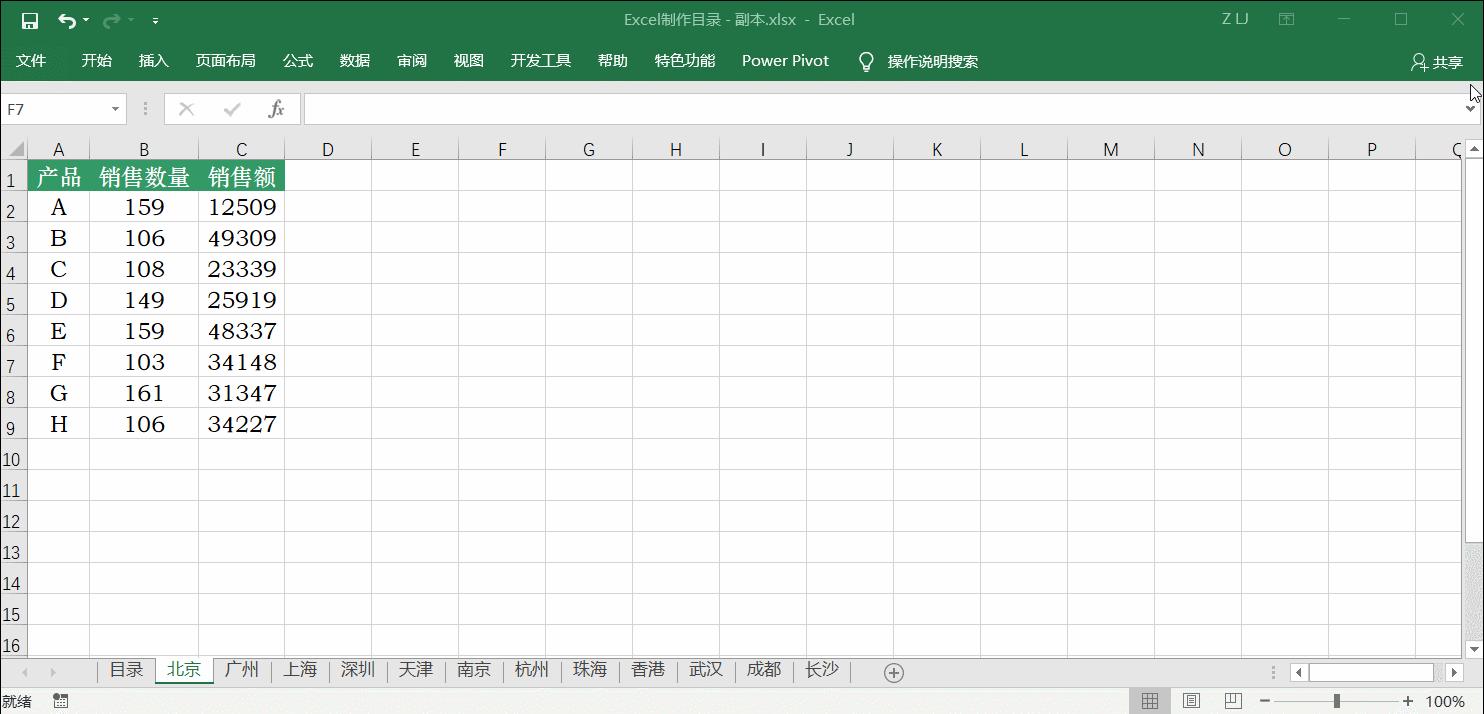Screen dimensions: 1484x714
Task: Open the 广州 worksheet tab
Action: [242, 670]
